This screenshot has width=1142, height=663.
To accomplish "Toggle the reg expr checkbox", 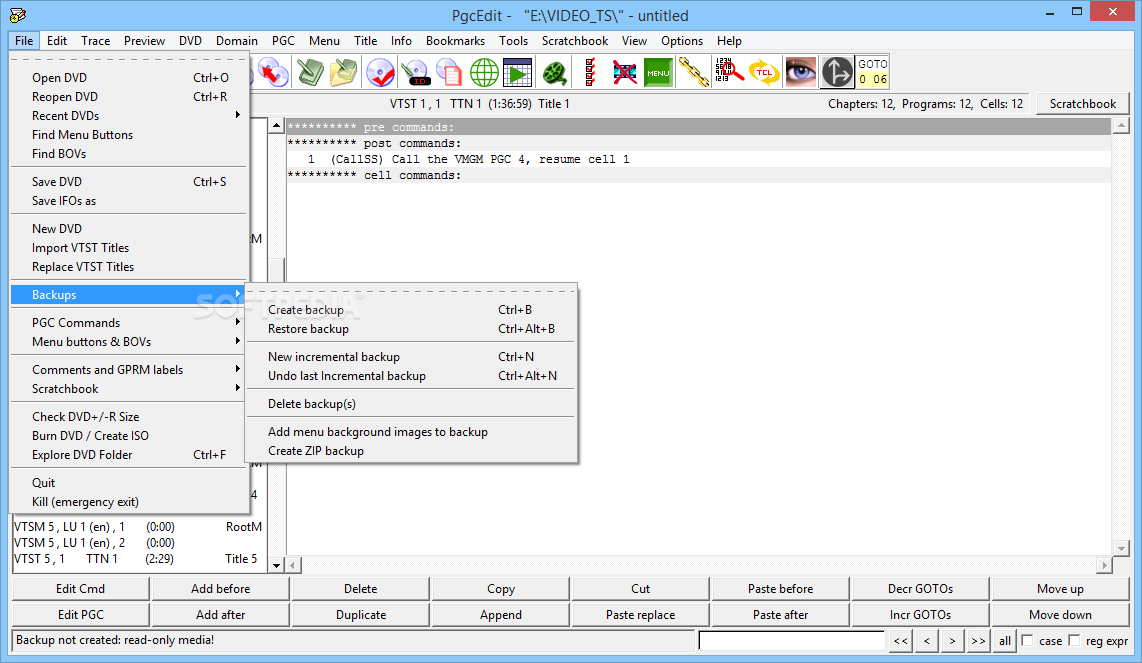I will pos(1074,640).
